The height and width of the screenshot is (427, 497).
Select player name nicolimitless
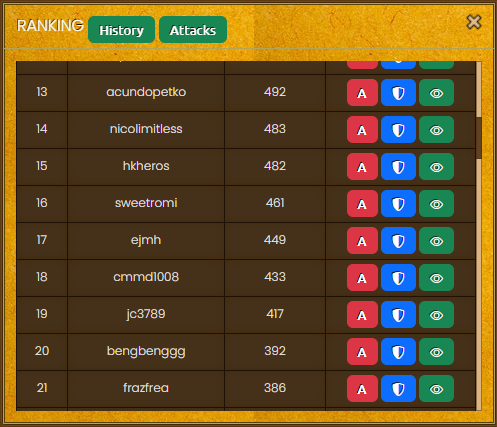(x=146, y=129)
